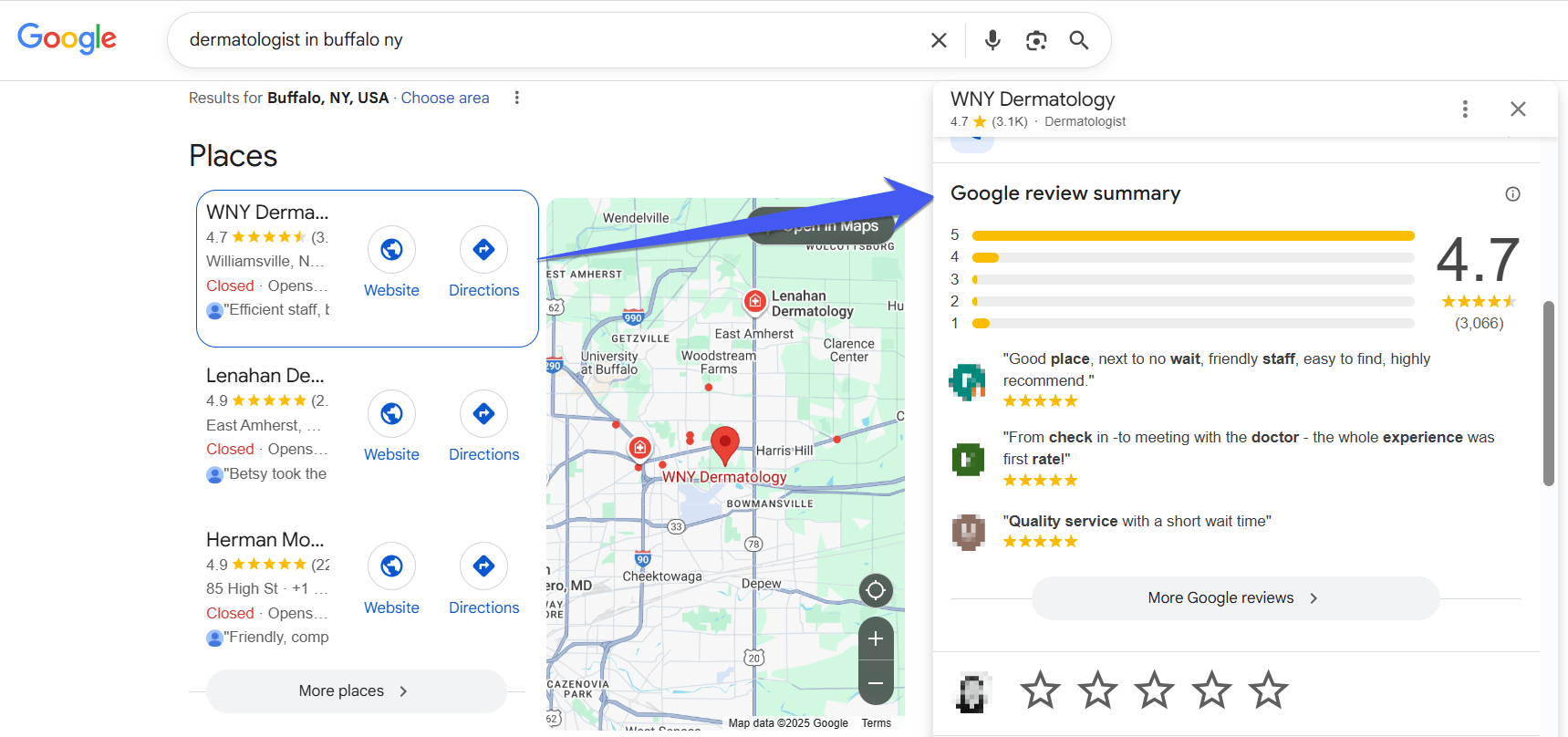Screen dimensions: 1568x737
Task: Select WNY Derma... place title
Action: (x=267, y=212)
